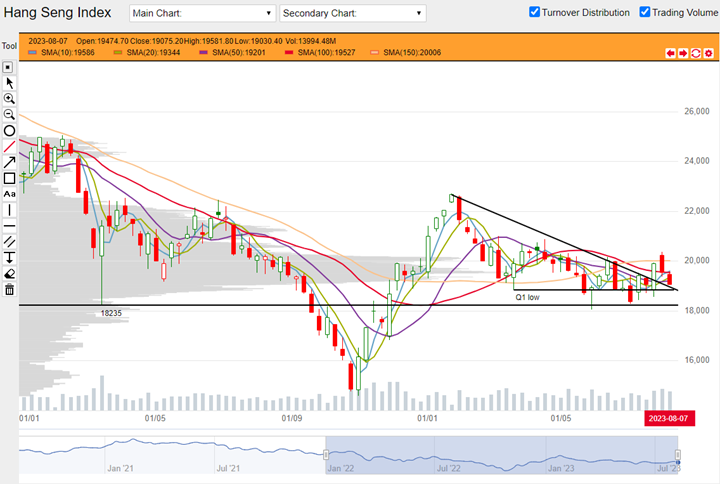Select the vertical line tool
Image resolution: width=720 pixels, height=484 pixels.
point(9,210)
